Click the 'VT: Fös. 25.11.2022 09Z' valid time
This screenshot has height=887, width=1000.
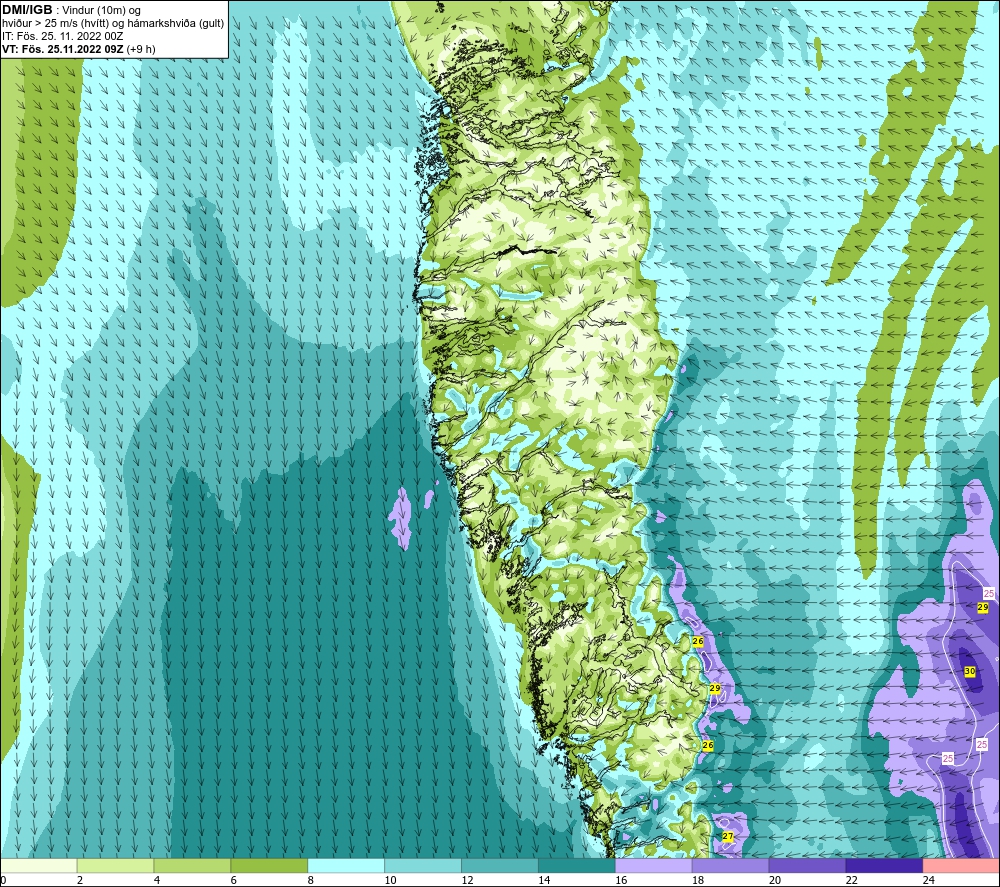[62, 49]
